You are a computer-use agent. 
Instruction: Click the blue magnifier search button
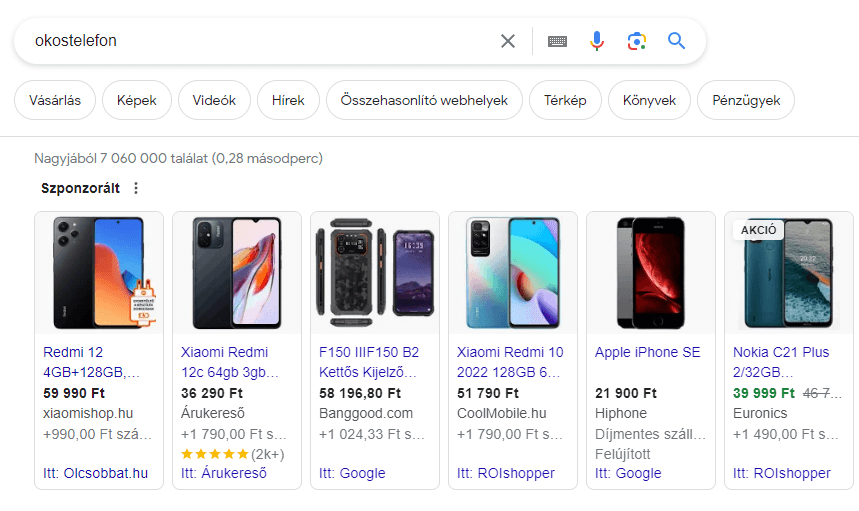(677, 41)
